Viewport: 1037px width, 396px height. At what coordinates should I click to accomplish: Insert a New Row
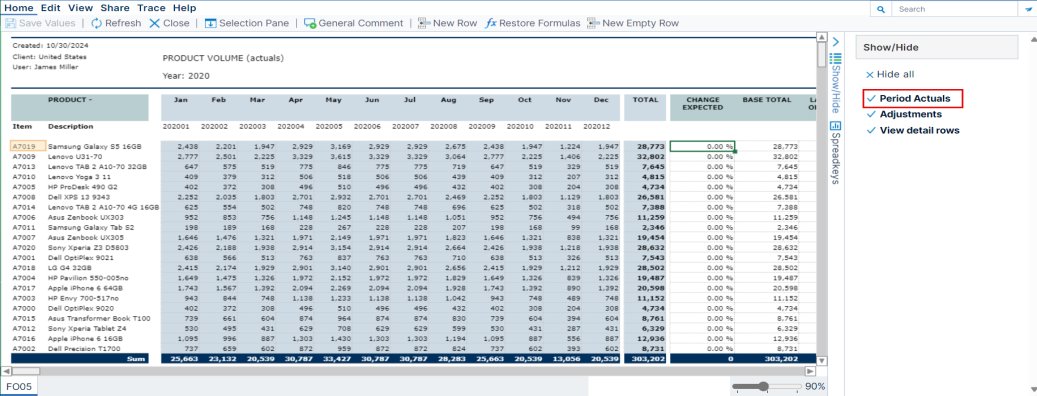click(447, 23)
